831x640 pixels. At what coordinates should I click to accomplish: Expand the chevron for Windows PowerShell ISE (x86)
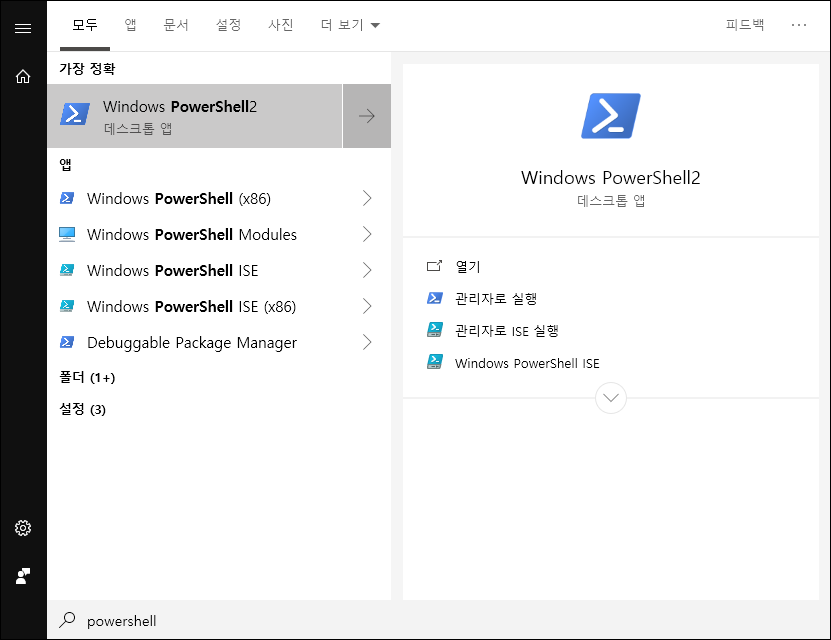click(x=367, y=306)
